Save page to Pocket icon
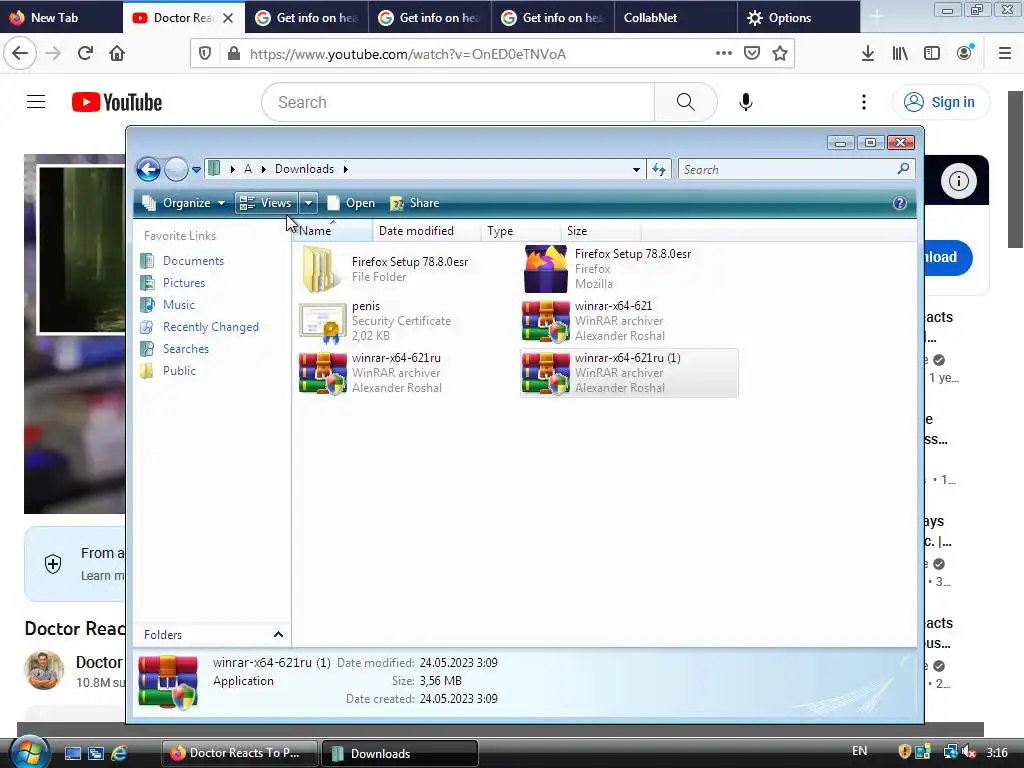Screen dimensions: 1024x768 [x=752, y=54]
